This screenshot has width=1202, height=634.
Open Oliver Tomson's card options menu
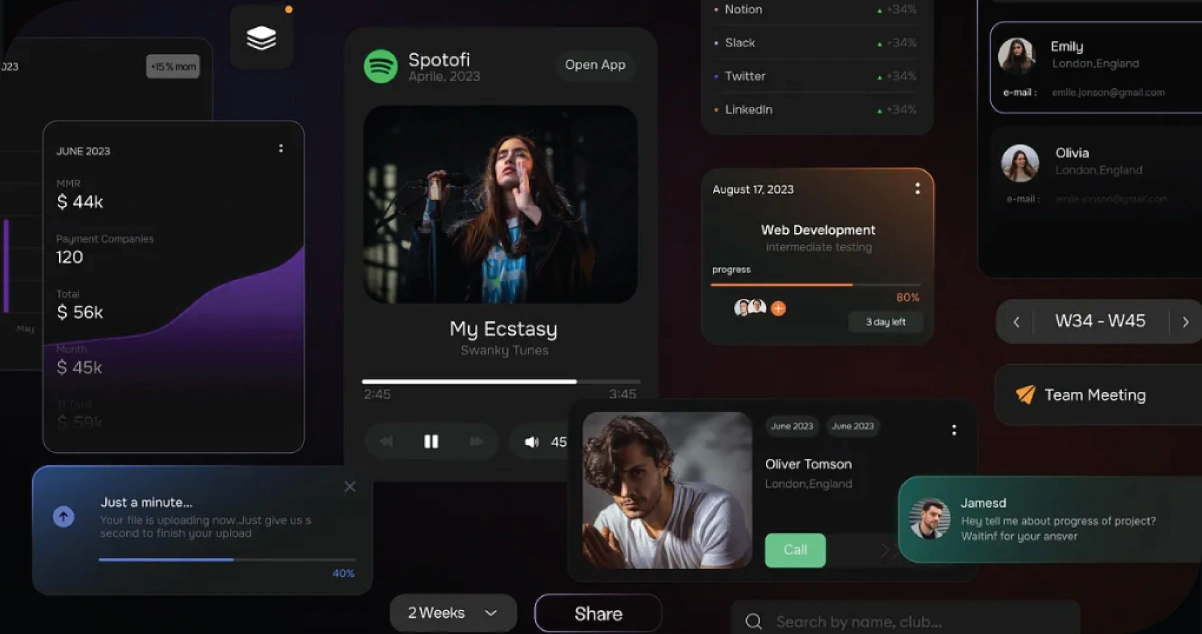tap(954, 429)
